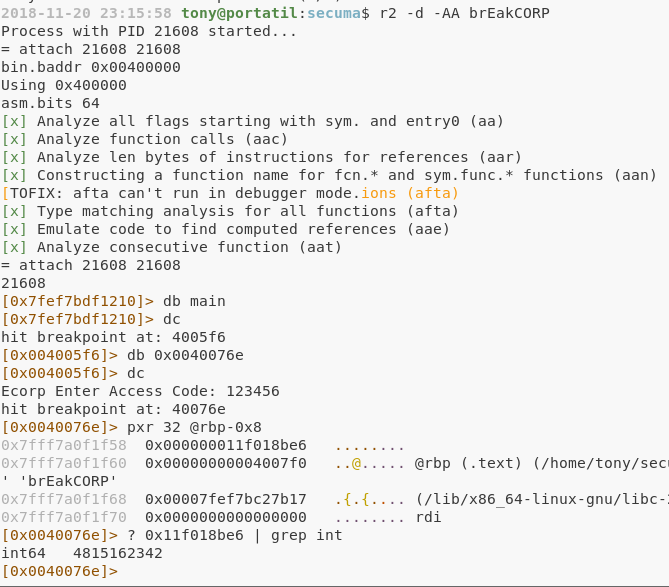The image size is (669, 587).
Task: Click the tony@portatil username in prompt
Action: pyautogui.click(x=239, y=13)
